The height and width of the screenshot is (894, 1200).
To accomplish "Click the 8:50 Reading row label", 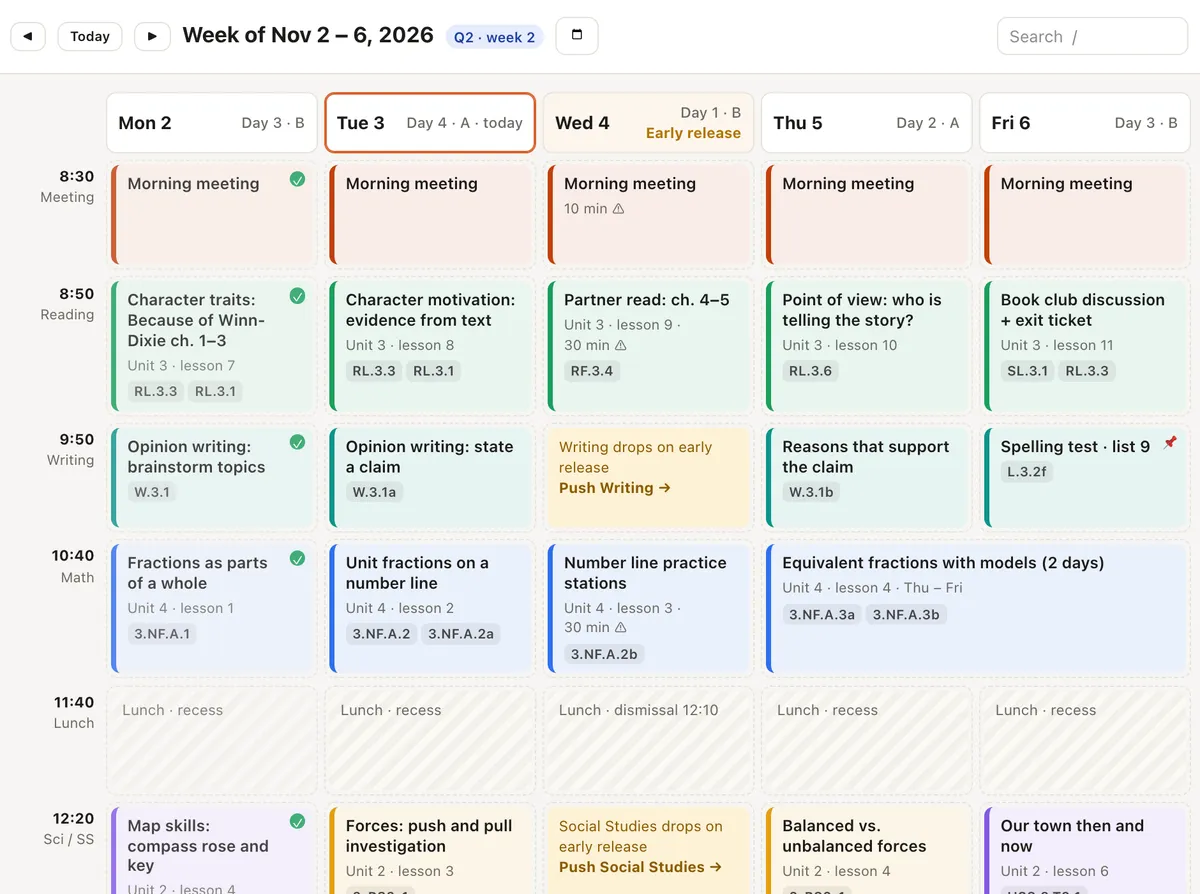I will tap(66, 304).
